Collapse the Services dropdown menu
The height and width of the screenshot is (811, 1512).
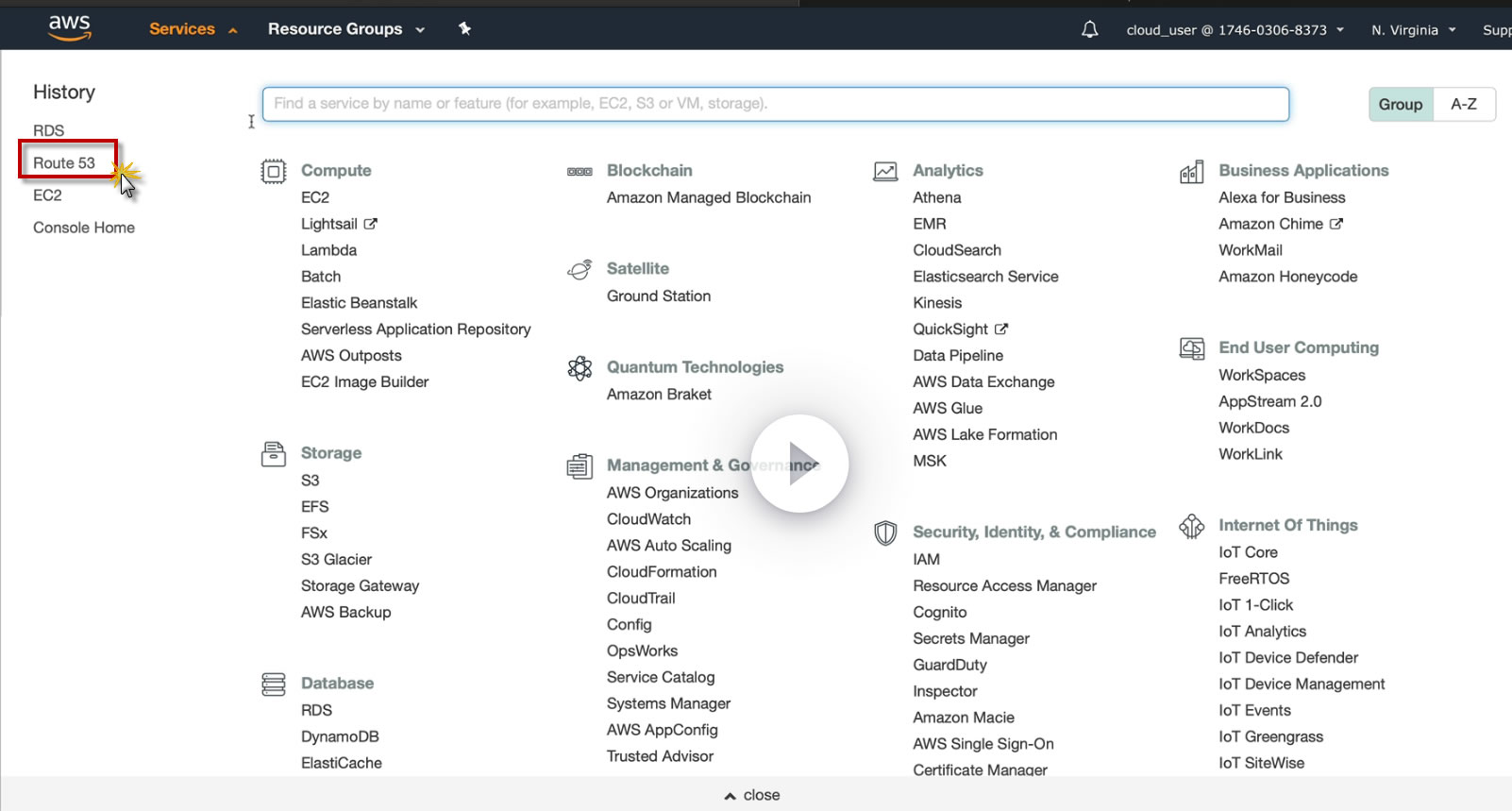pyautogui.click(x=193, y=29)
